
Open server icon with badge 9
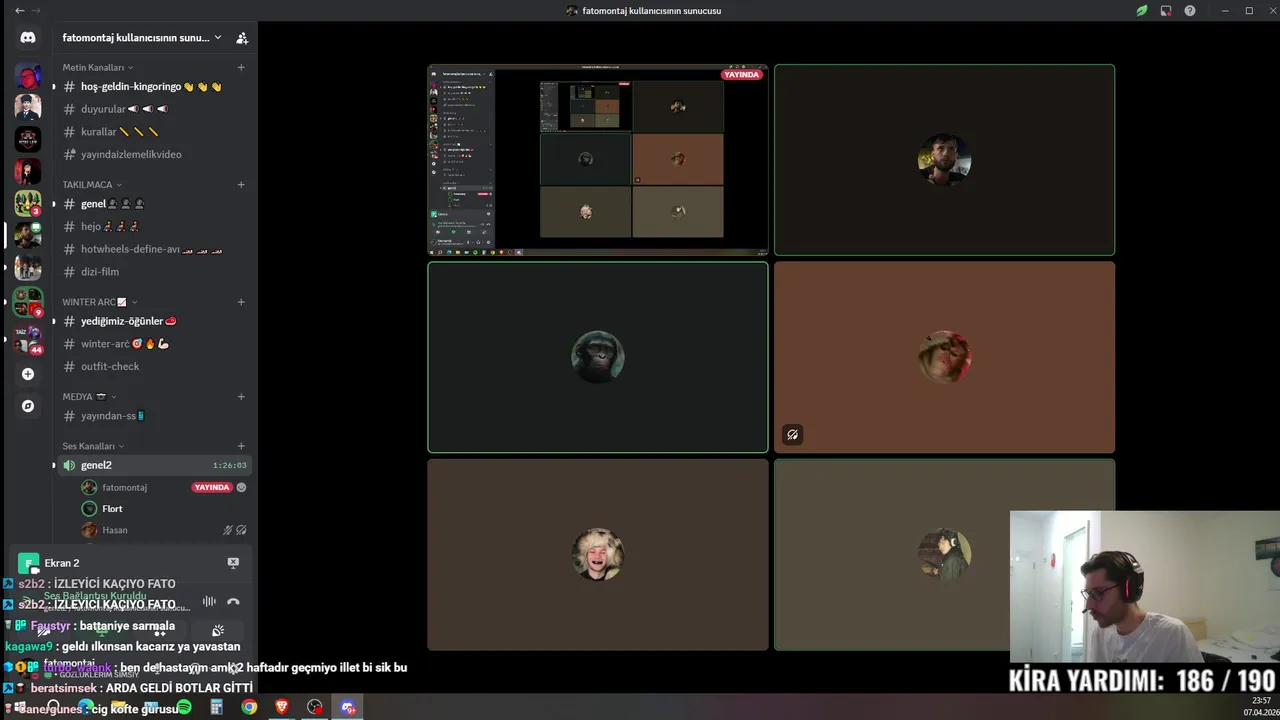point(28,303)
